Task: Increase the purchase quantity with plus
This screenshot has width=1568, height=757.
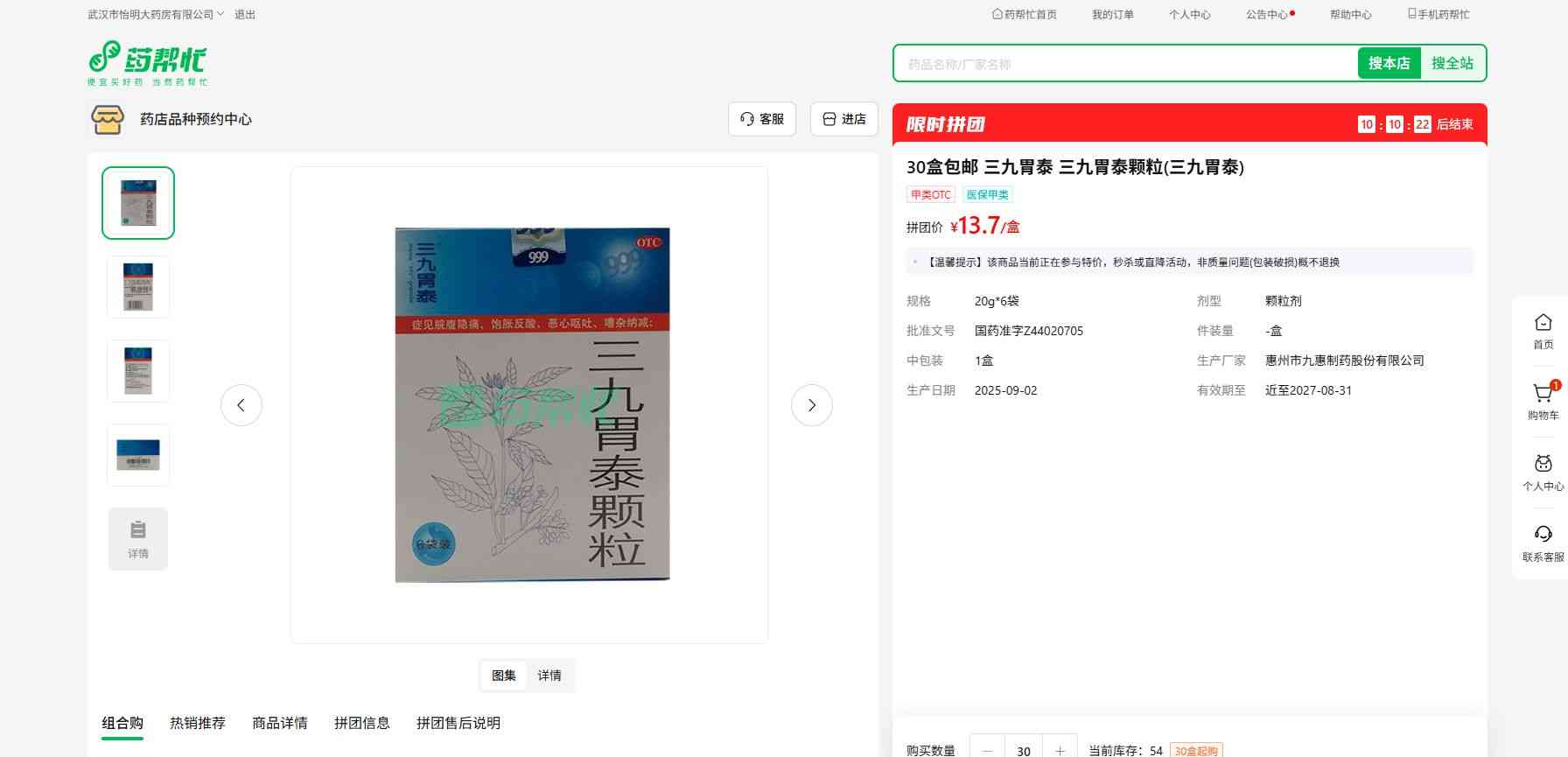Action: coord(1060,750)
